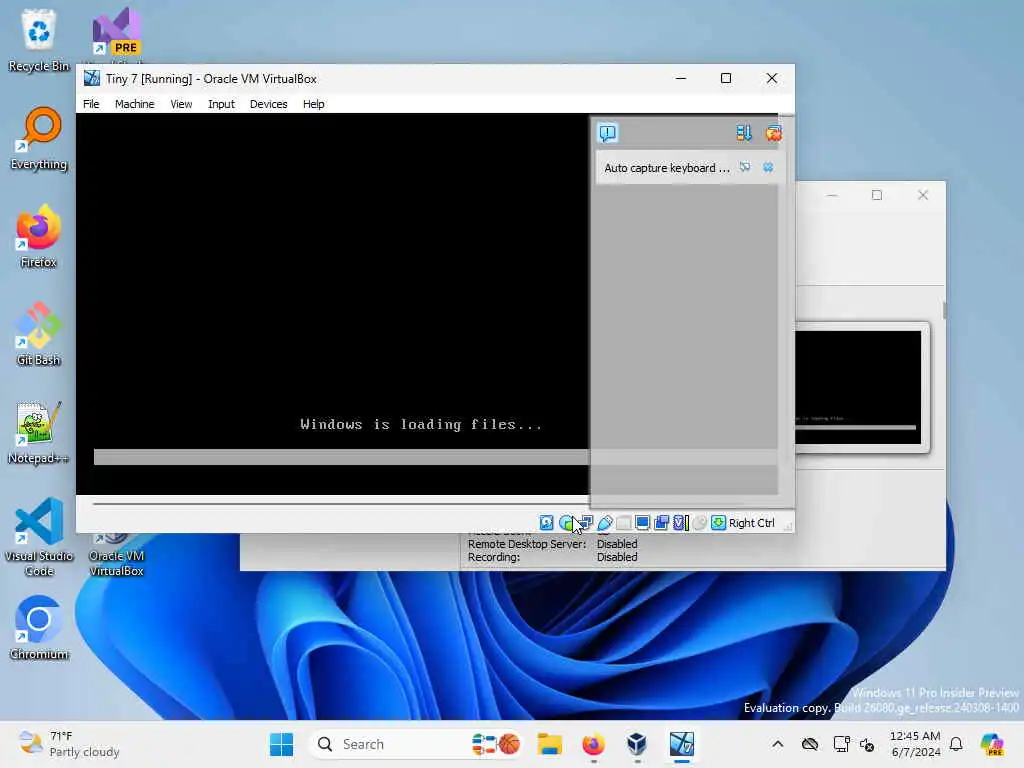This screenshot has height=768, width=1024.
Task: Click 'Remote Desktop Server:' label in VirtualBox Manager
Action: pyautogui.click(x=527, y=543)
